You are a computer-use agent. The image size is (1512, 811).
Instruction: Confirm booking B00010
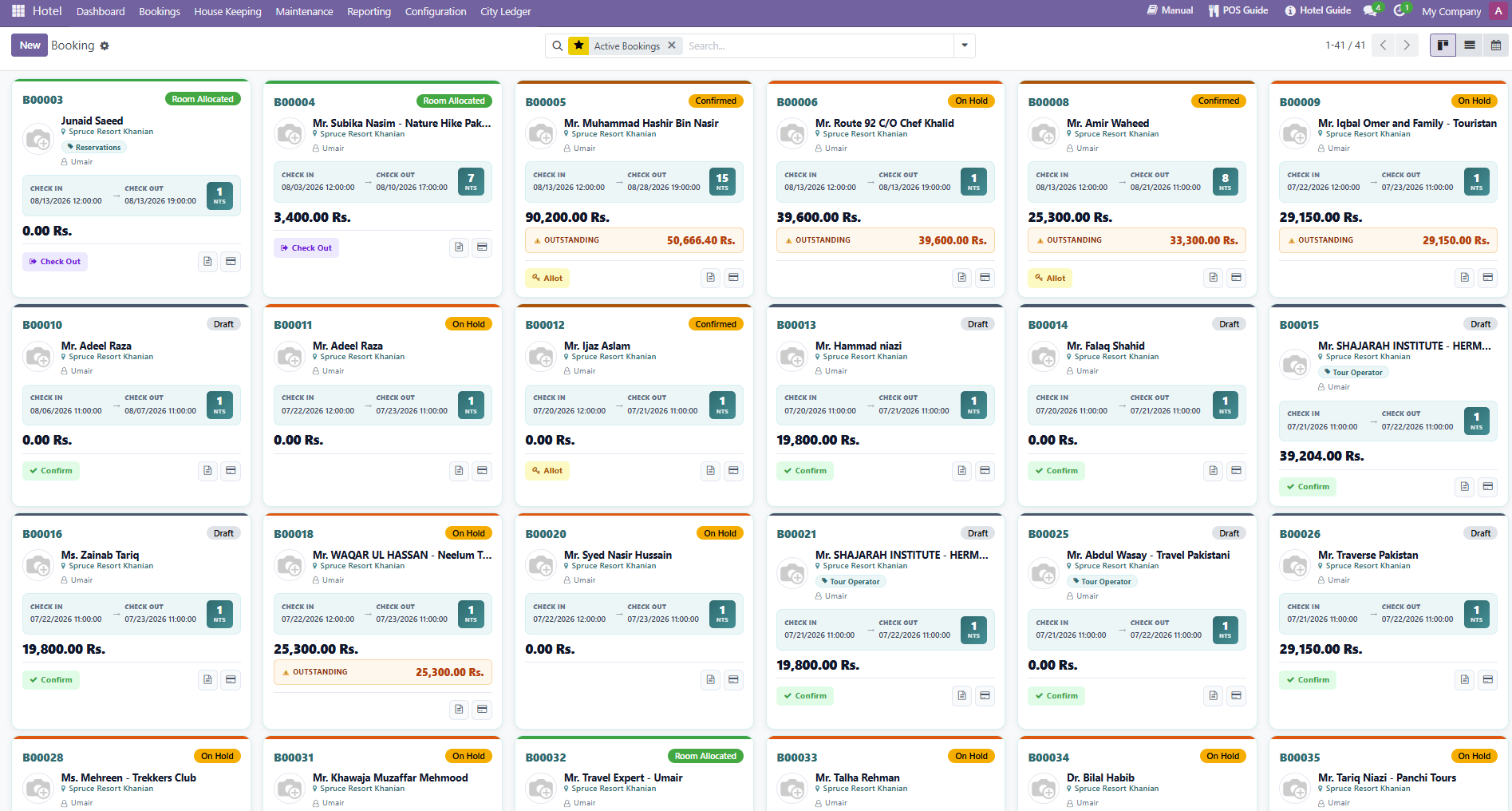point(51,471)
